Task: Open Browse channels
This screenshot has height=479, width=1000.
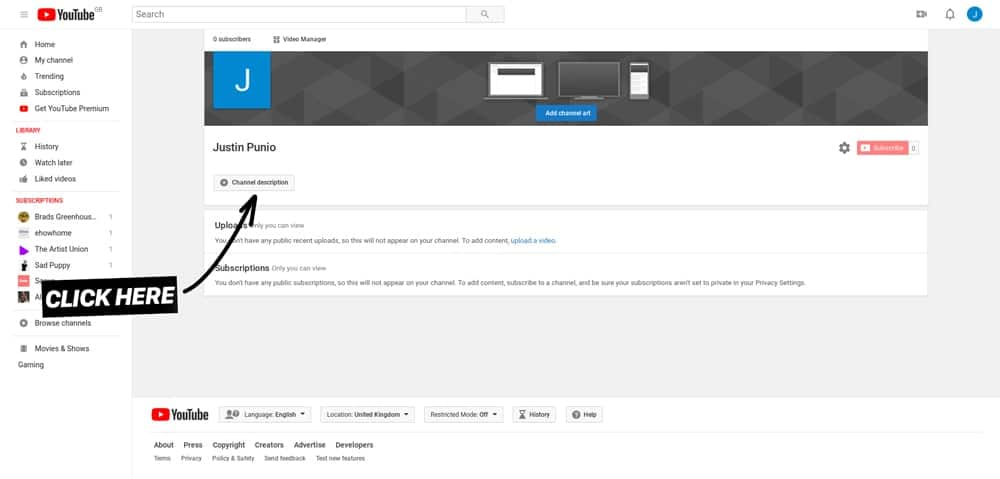Action: point(62,323)
